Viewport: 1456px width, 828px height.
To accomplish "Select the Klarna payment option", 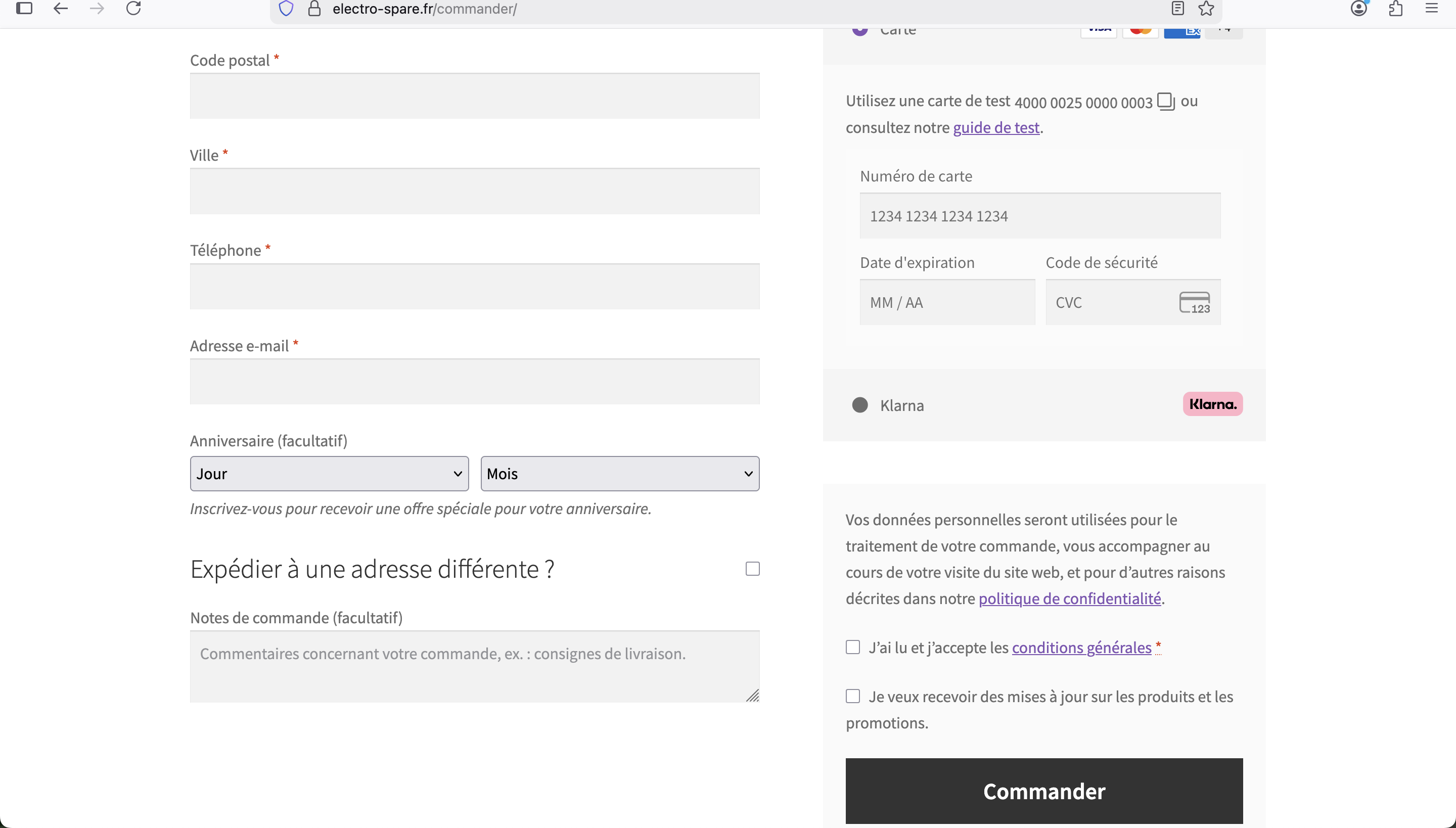I will [860, 405].
